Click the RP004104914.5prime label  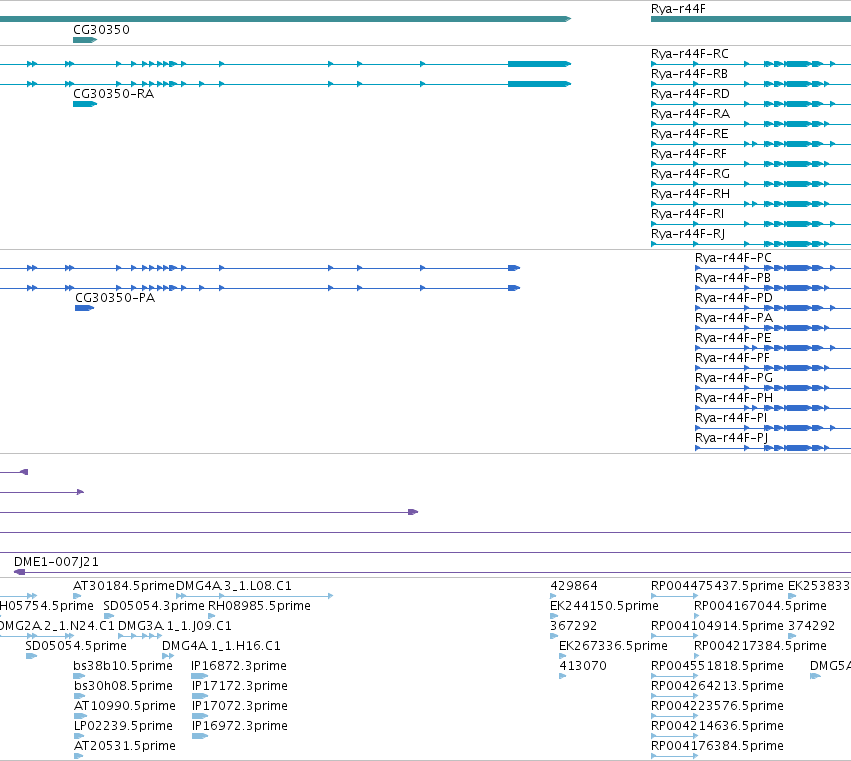[x=717, y=626]
